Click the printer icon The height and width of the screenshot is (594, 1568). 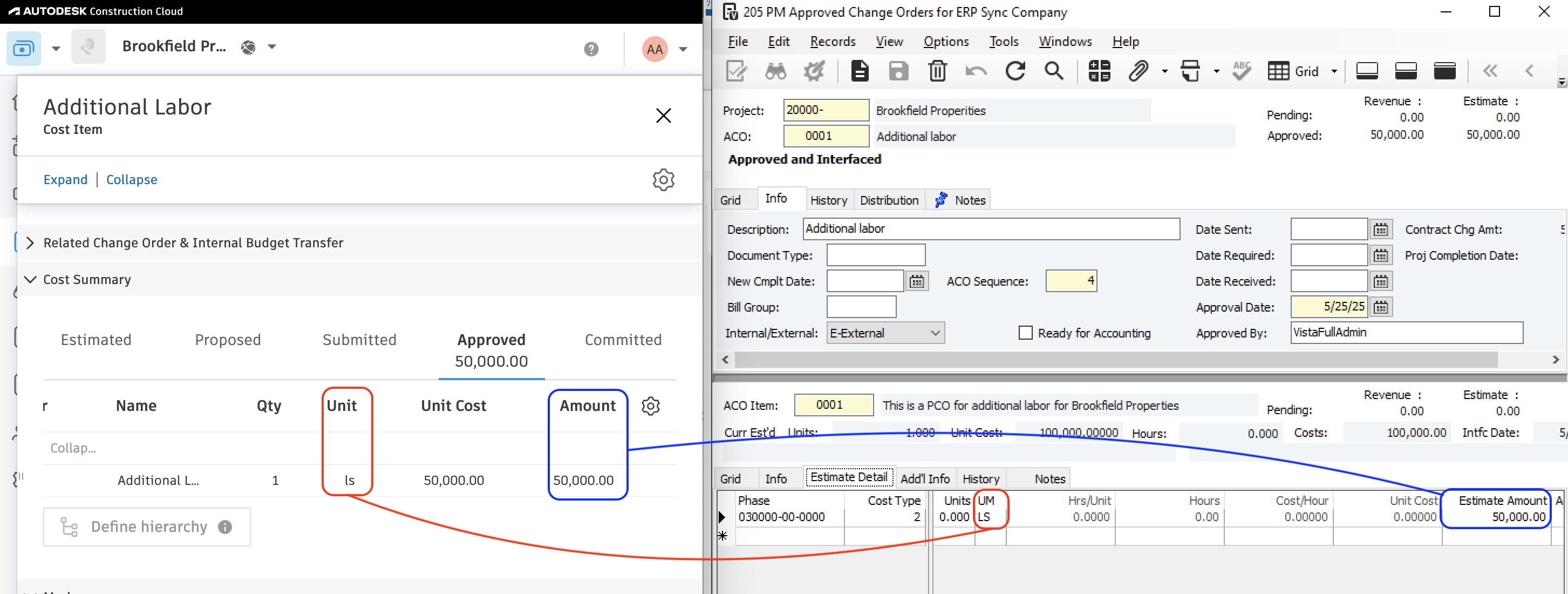point(1191,71)
